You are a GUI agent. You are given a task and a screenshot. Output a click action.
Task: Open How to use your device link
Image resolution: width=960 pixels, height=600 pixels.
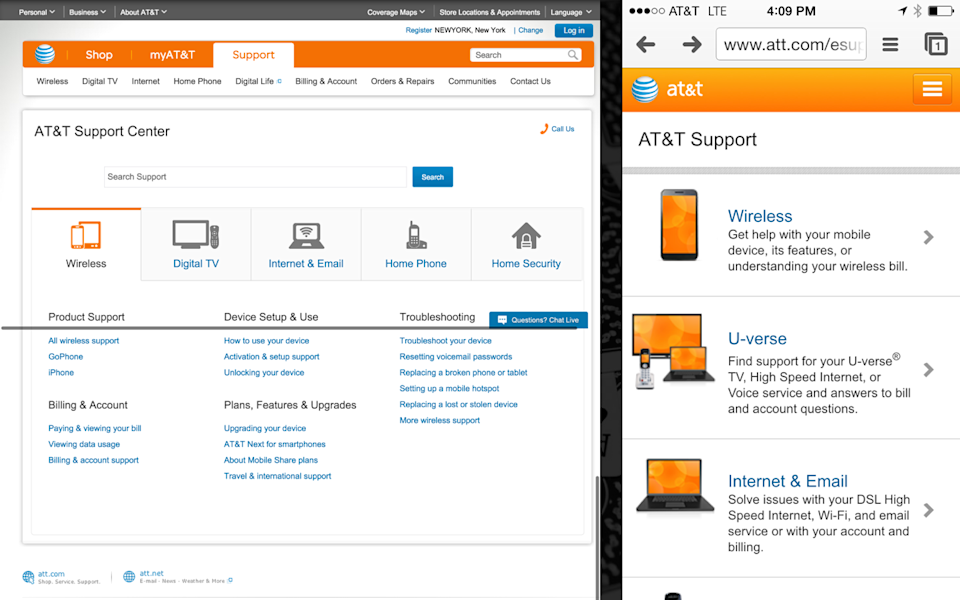pyautogui.click(x=266, y=340)
